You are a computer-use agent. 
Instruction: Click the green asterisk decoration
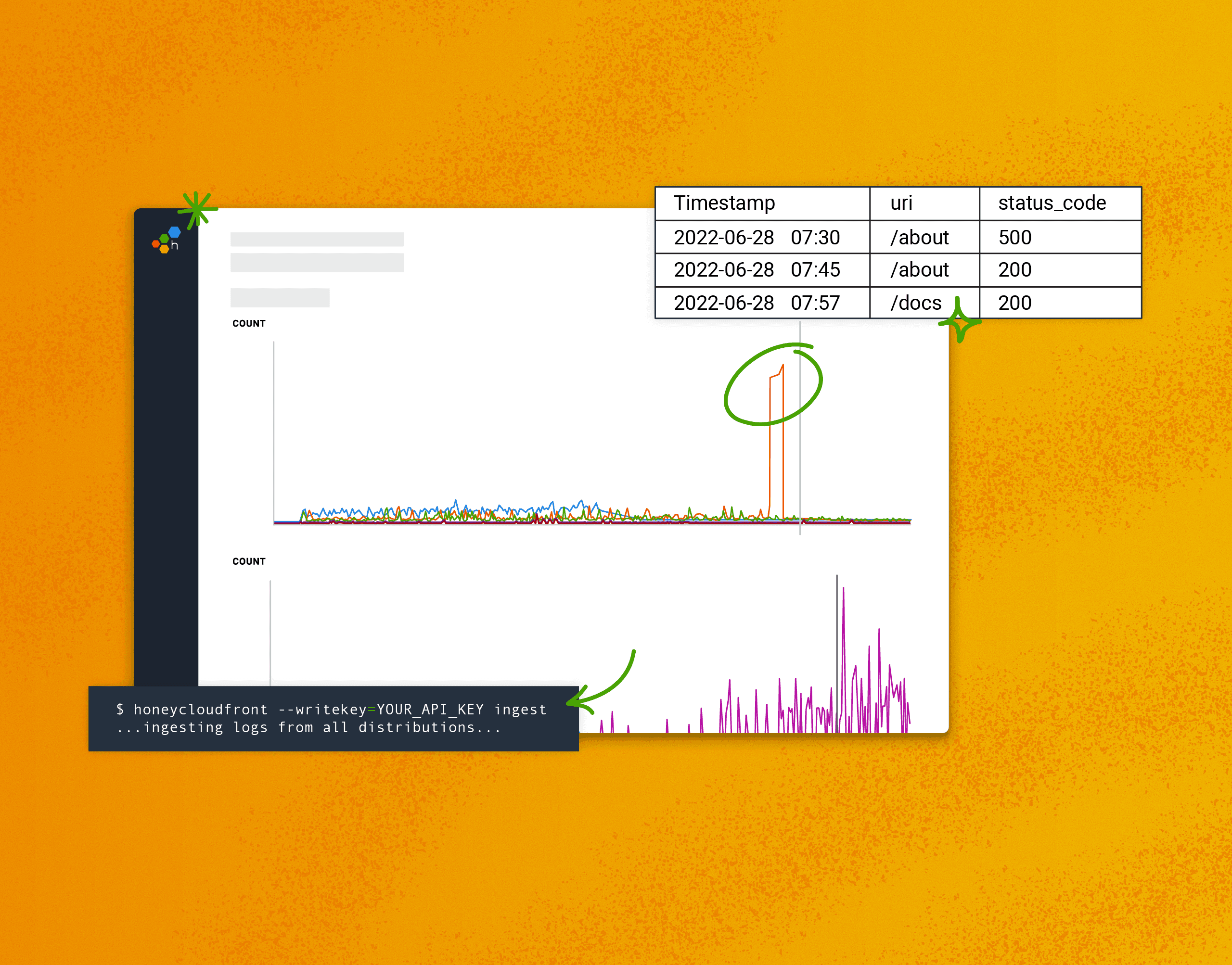[197, 209]
